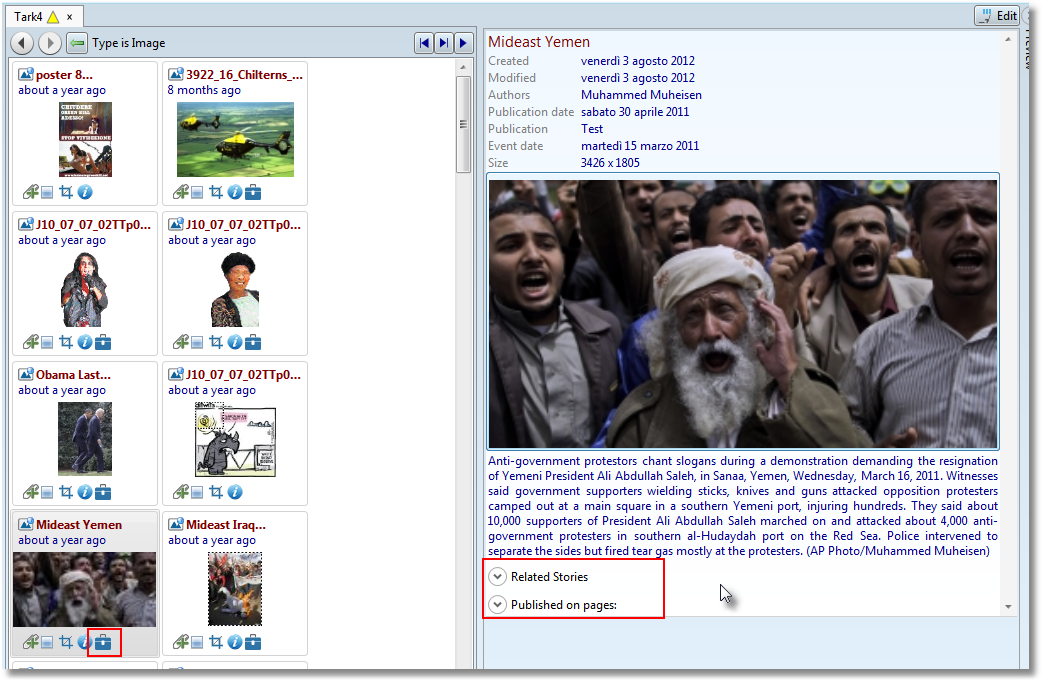Select the rhino cartoon thumbnail
Screen dimensions: 1043x683
click(235, 440)
